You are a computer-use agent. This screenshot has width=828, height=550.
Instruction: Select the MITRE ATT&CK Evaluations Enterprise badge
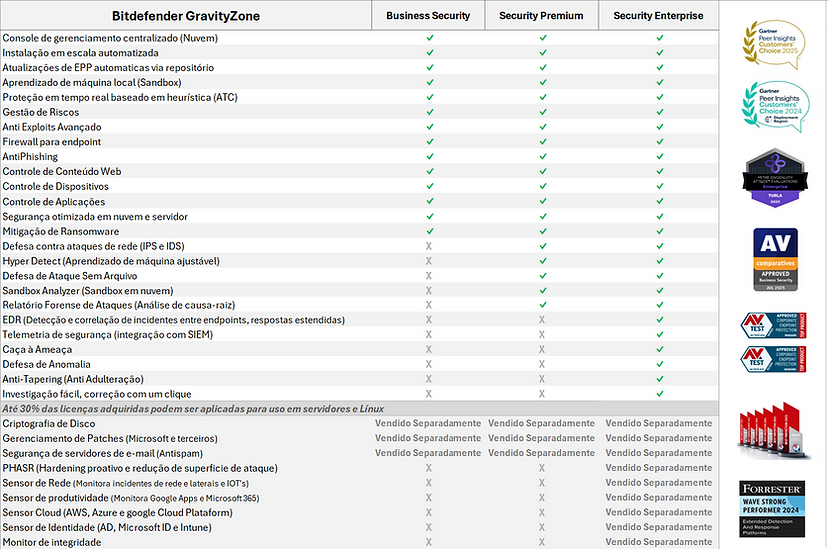775,177
